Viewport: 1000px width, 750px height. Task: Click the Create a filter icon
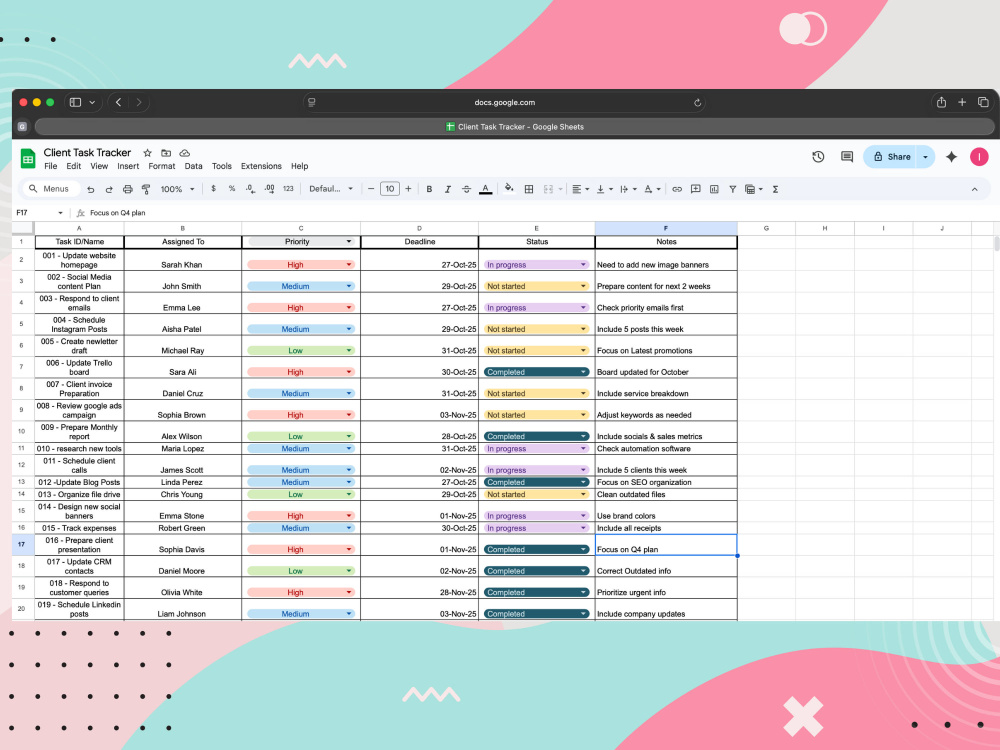coord(733,189)
